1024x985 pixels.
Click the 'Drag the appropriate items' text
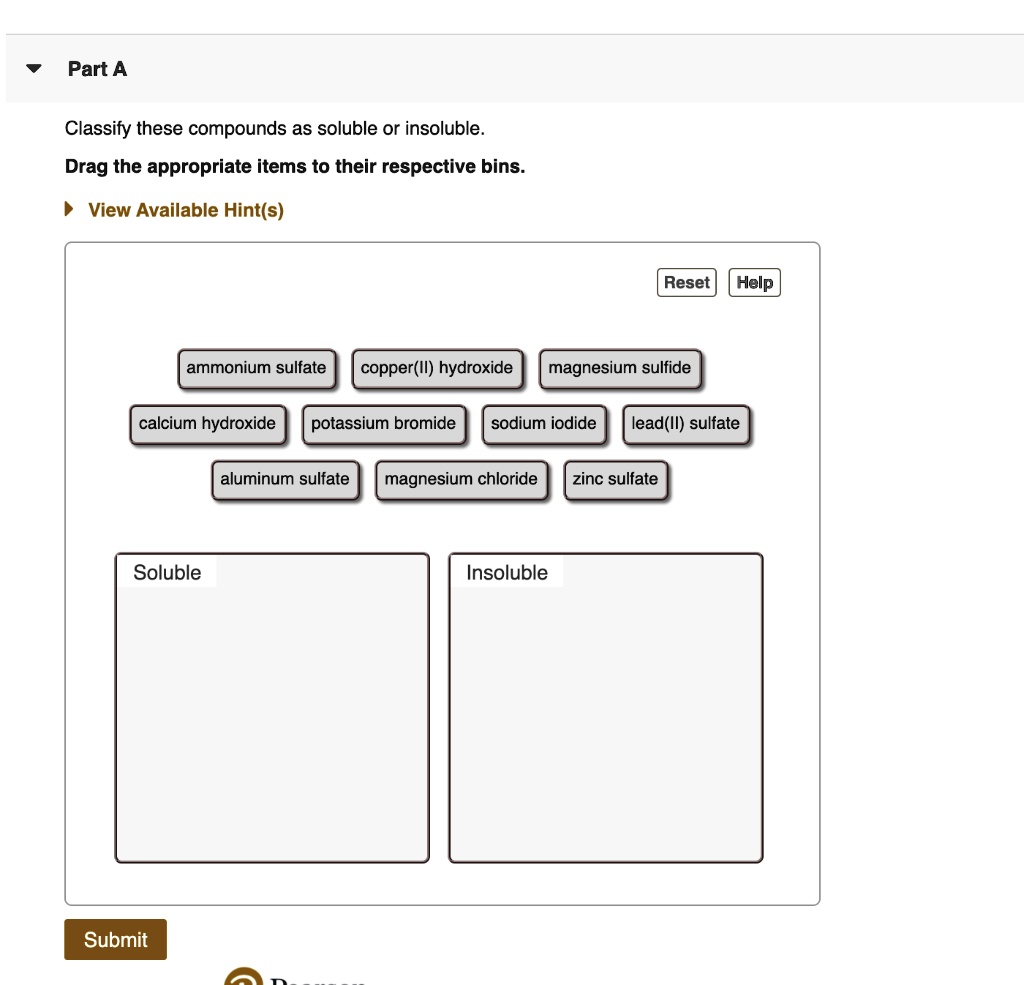[295, 166]
